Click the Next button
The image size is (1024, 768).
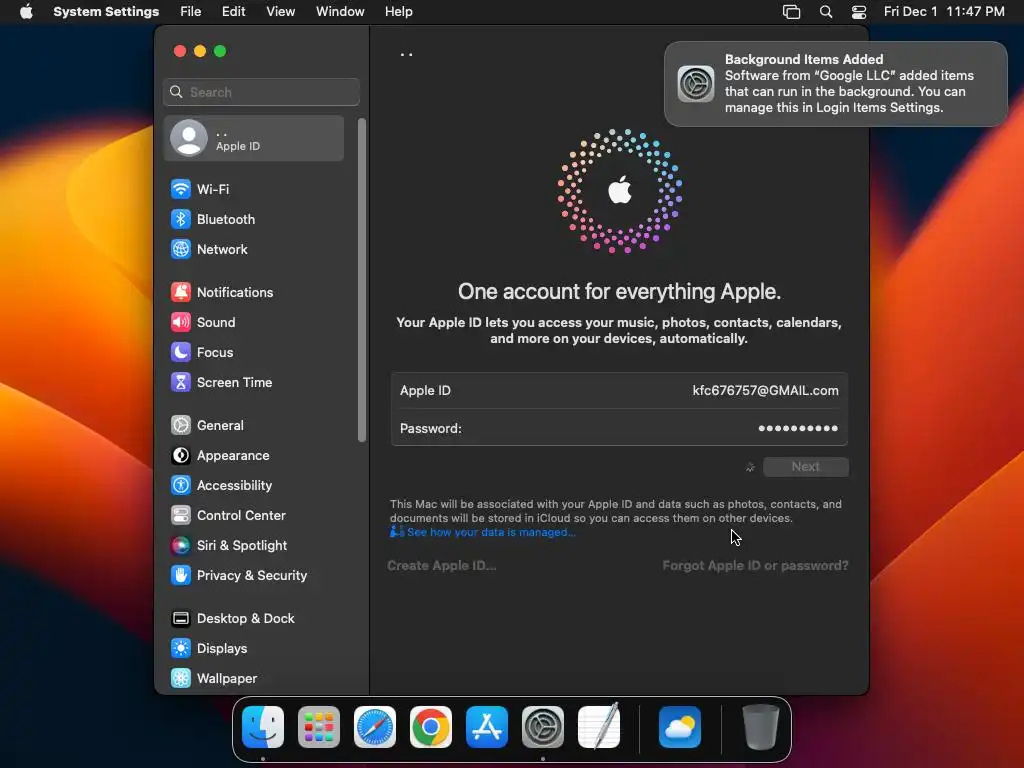point(806,466)
